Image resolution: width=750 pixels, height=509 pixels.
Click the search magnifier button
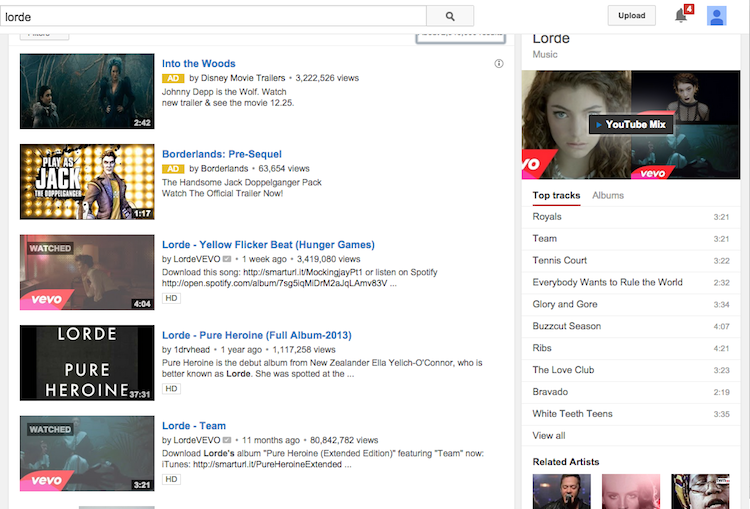(450, 16)
